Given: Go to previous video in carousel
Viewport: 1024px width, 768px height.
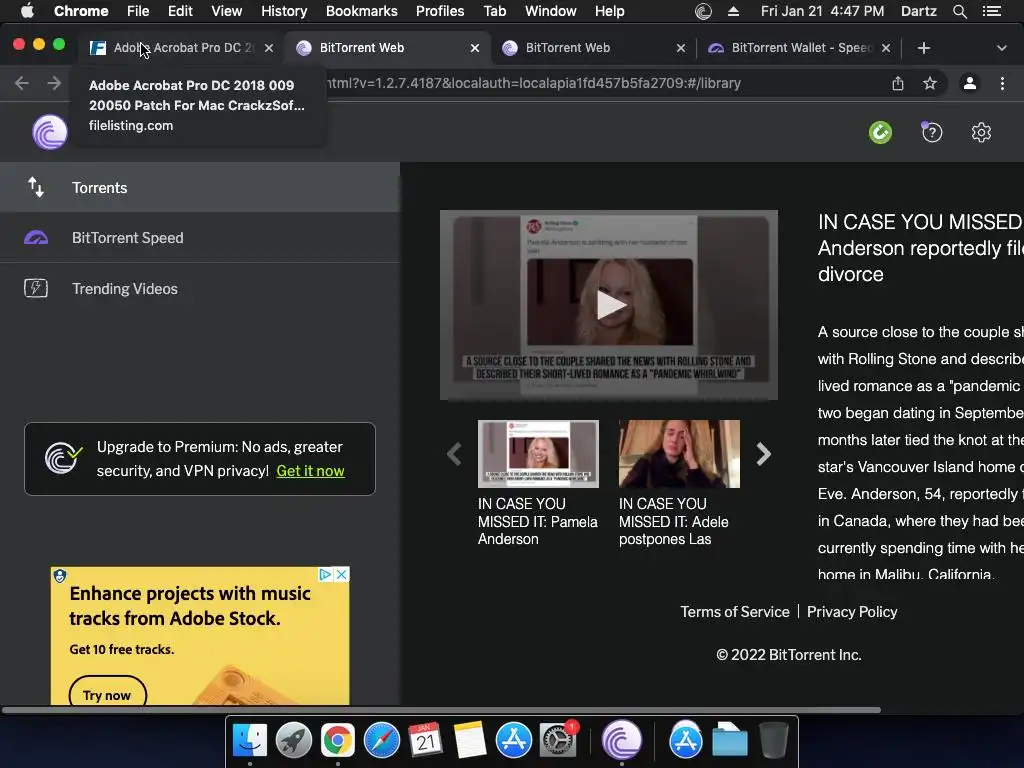Looking at the screenshot, I should [455, 454].
